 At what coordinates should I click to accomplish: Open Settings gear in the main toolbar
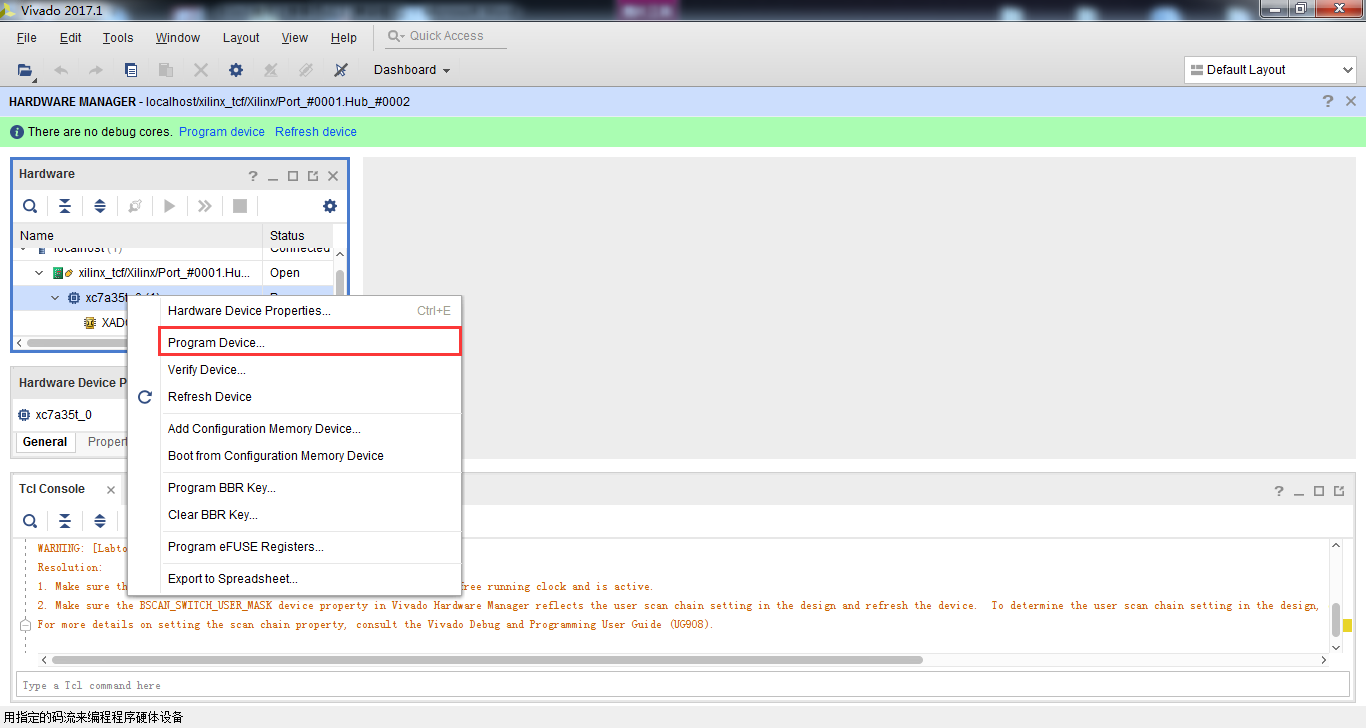tap(236, 70)
